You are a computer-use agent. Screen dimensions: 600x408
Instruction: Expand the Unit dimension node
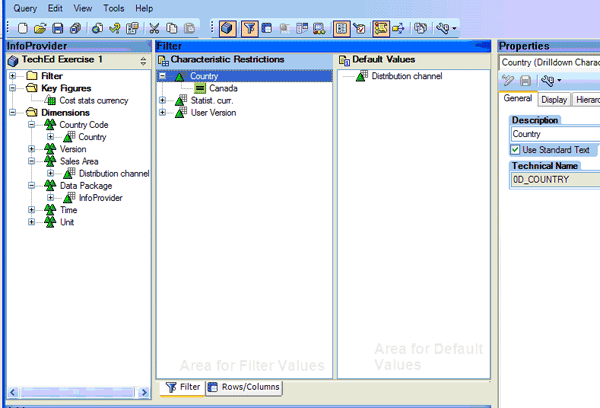31,222
